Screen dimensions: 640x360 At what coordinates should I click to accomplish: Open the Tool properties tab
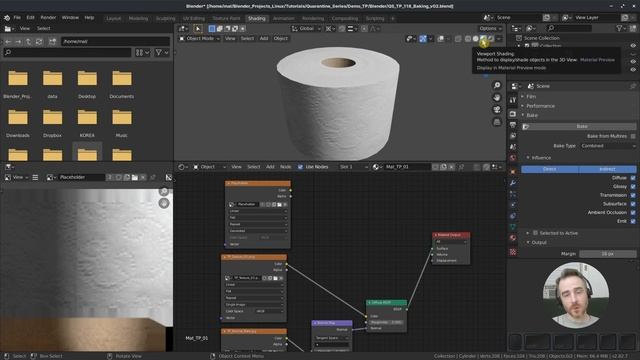point(513,100)
